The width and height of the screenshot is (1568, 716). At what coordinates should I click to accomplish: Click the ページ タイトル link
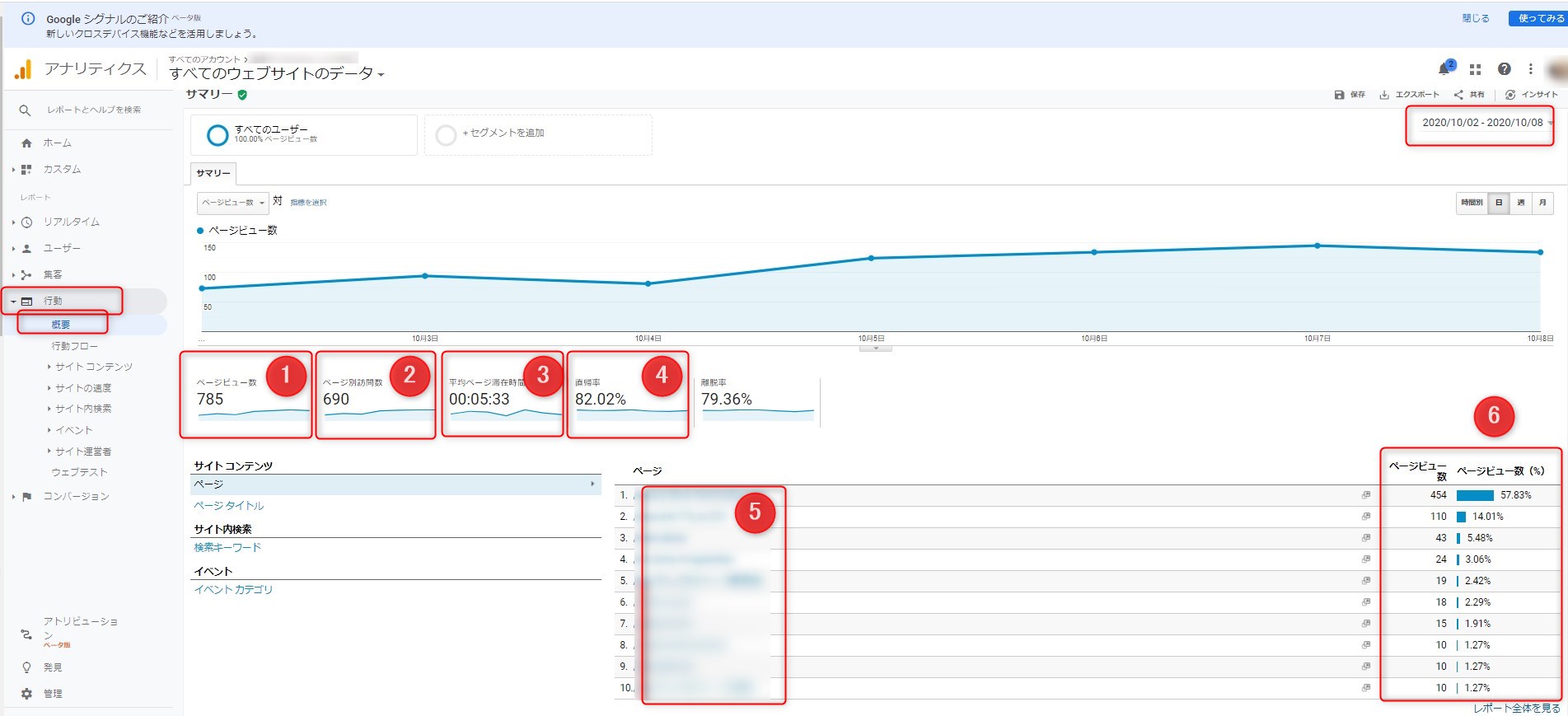coord(229,506)
